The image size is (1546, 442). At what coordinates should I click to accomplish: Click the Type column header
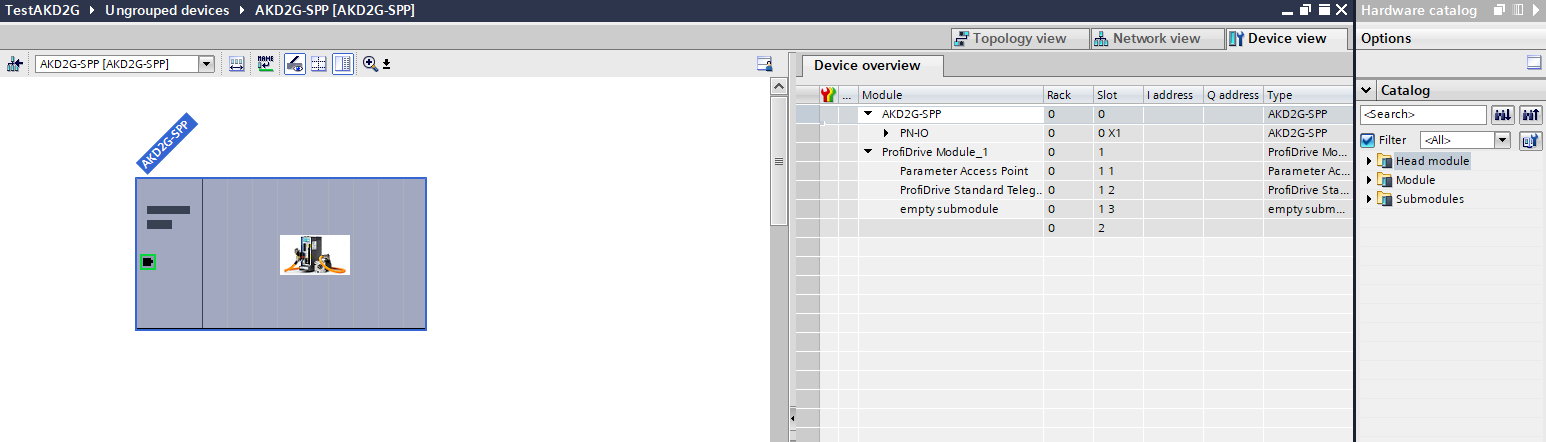1308,95
